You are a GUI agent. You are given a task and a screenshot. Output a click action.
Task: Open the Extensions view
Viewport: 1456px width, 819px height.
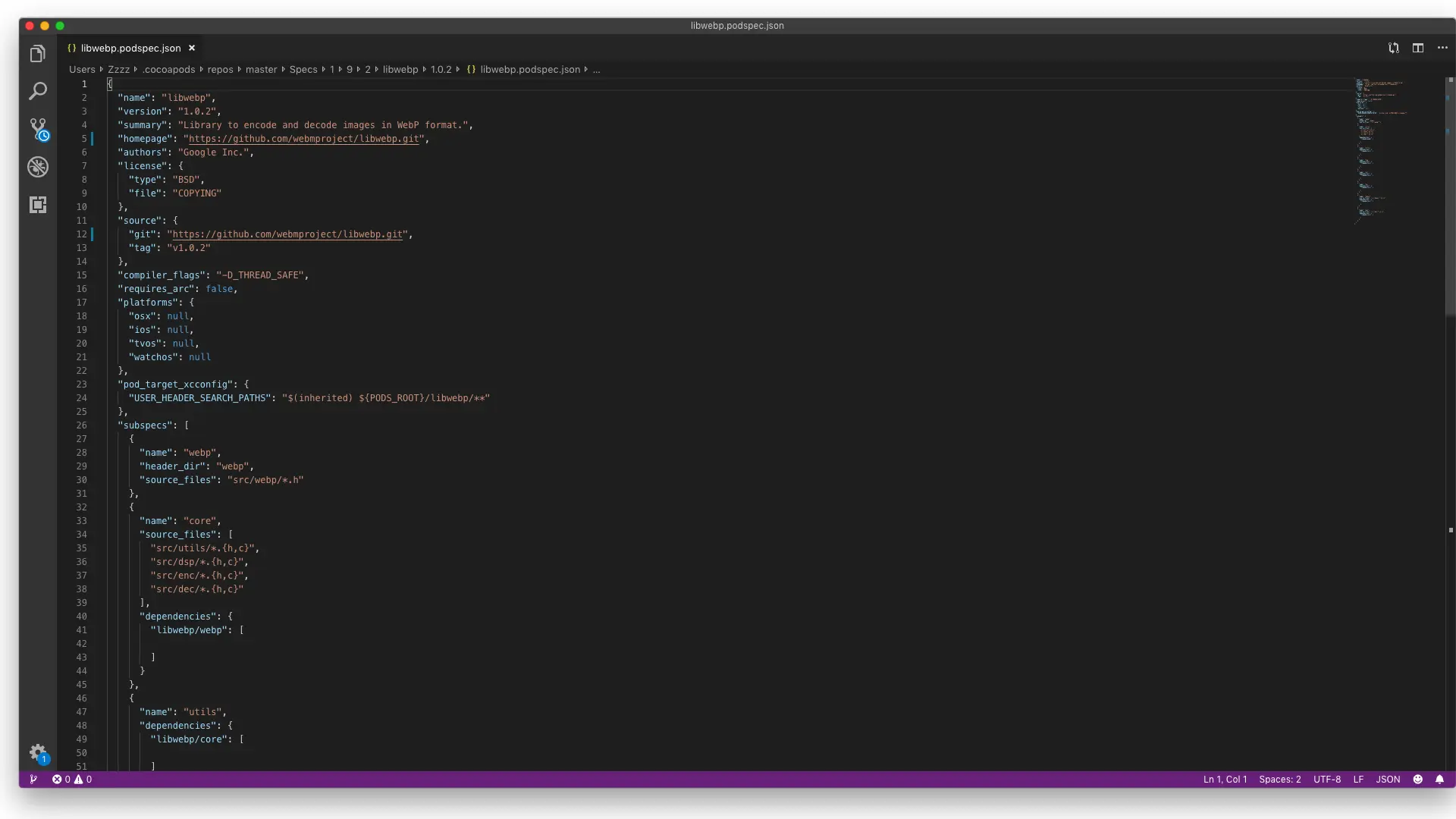tap(38, 205)
